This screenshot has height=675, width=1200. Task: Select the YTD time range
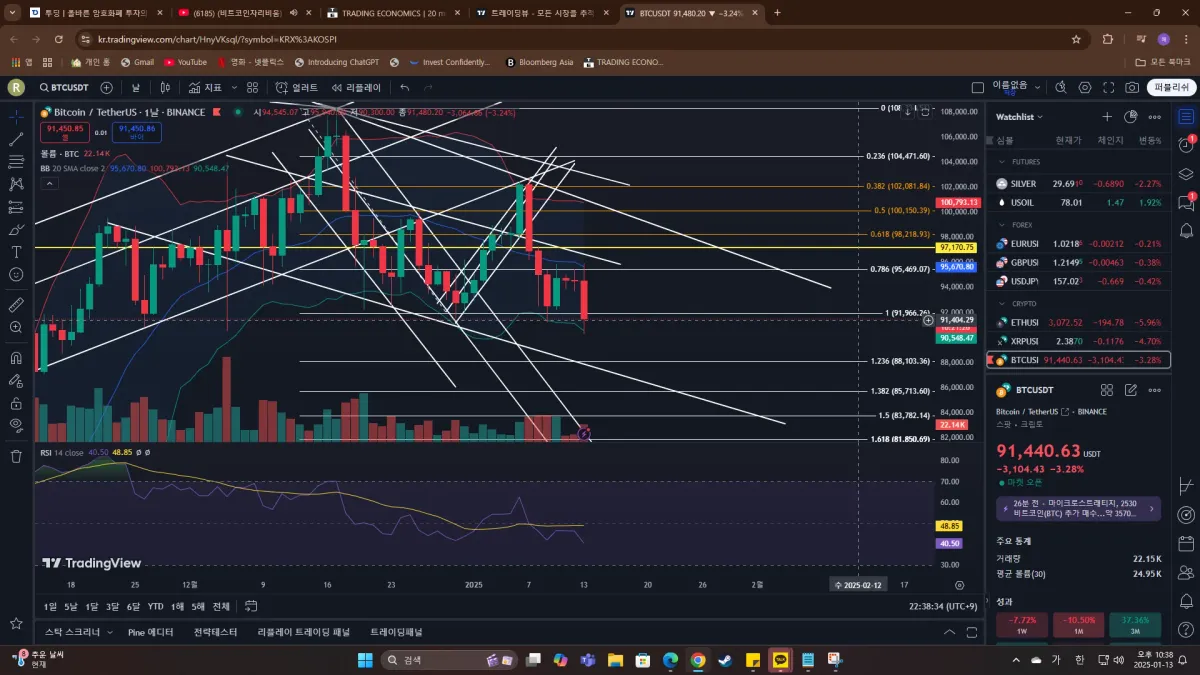(155, 606)
